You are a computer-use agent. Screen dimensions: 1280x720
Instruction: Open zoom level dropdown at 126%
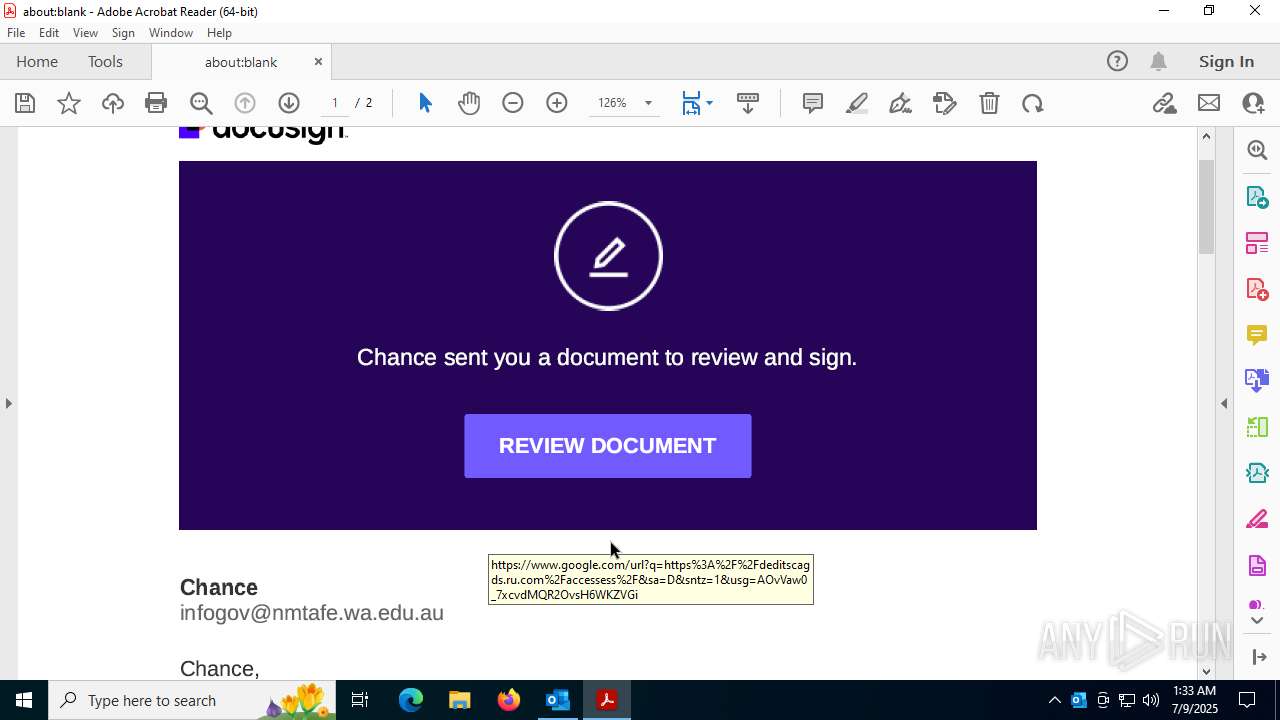point(648,103)
